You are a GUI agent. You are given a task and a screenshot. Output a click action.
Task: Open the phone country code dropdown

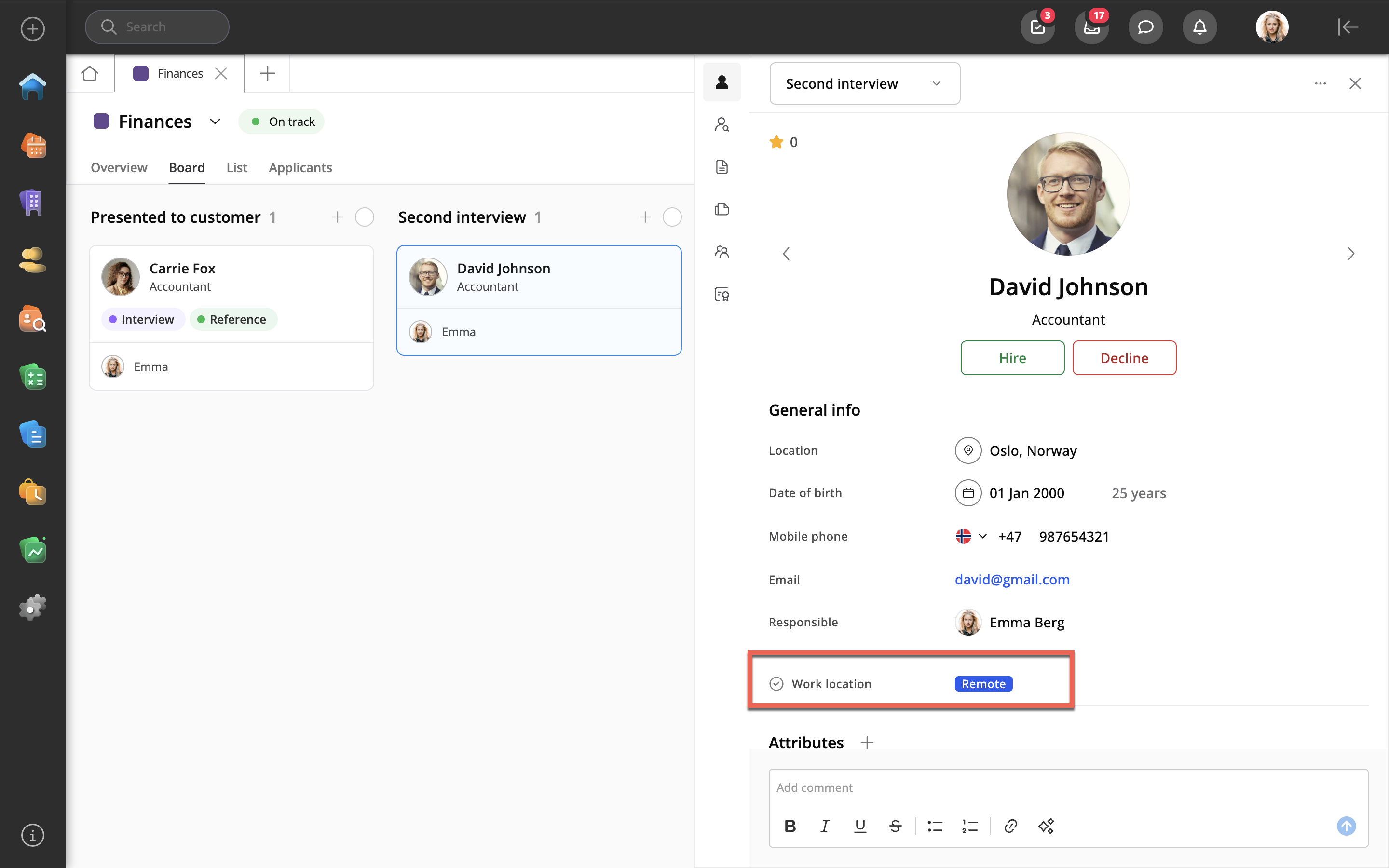click(982, 536)
